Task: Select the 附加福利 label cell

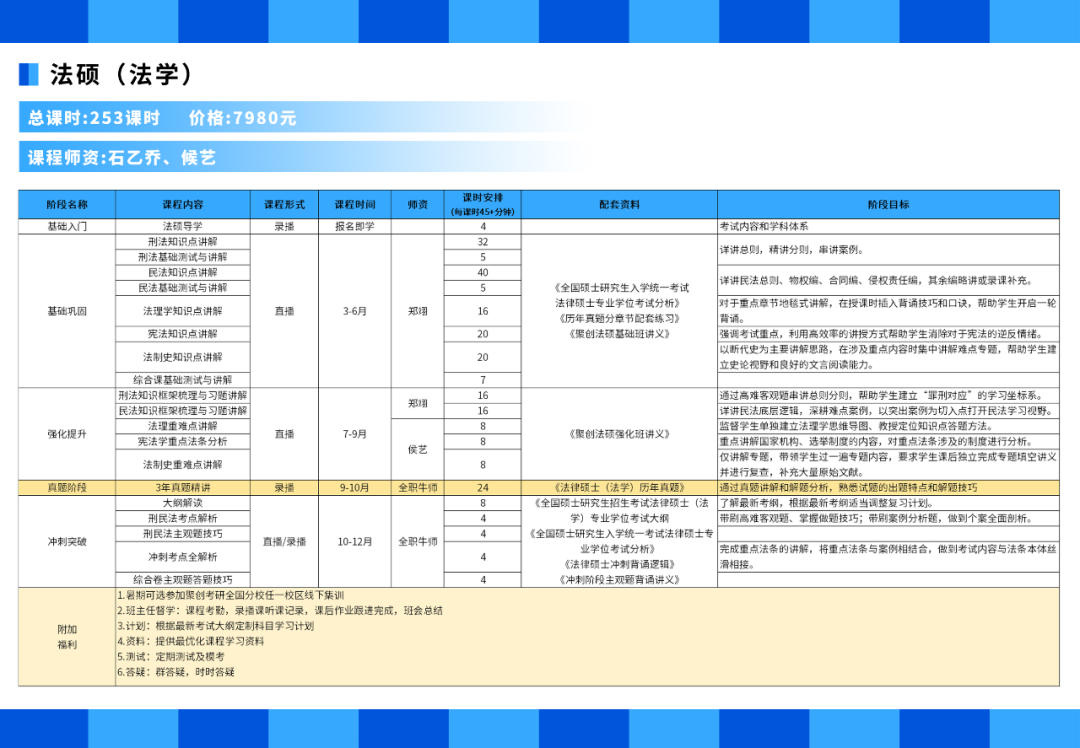Action: (x=67, y=637)
